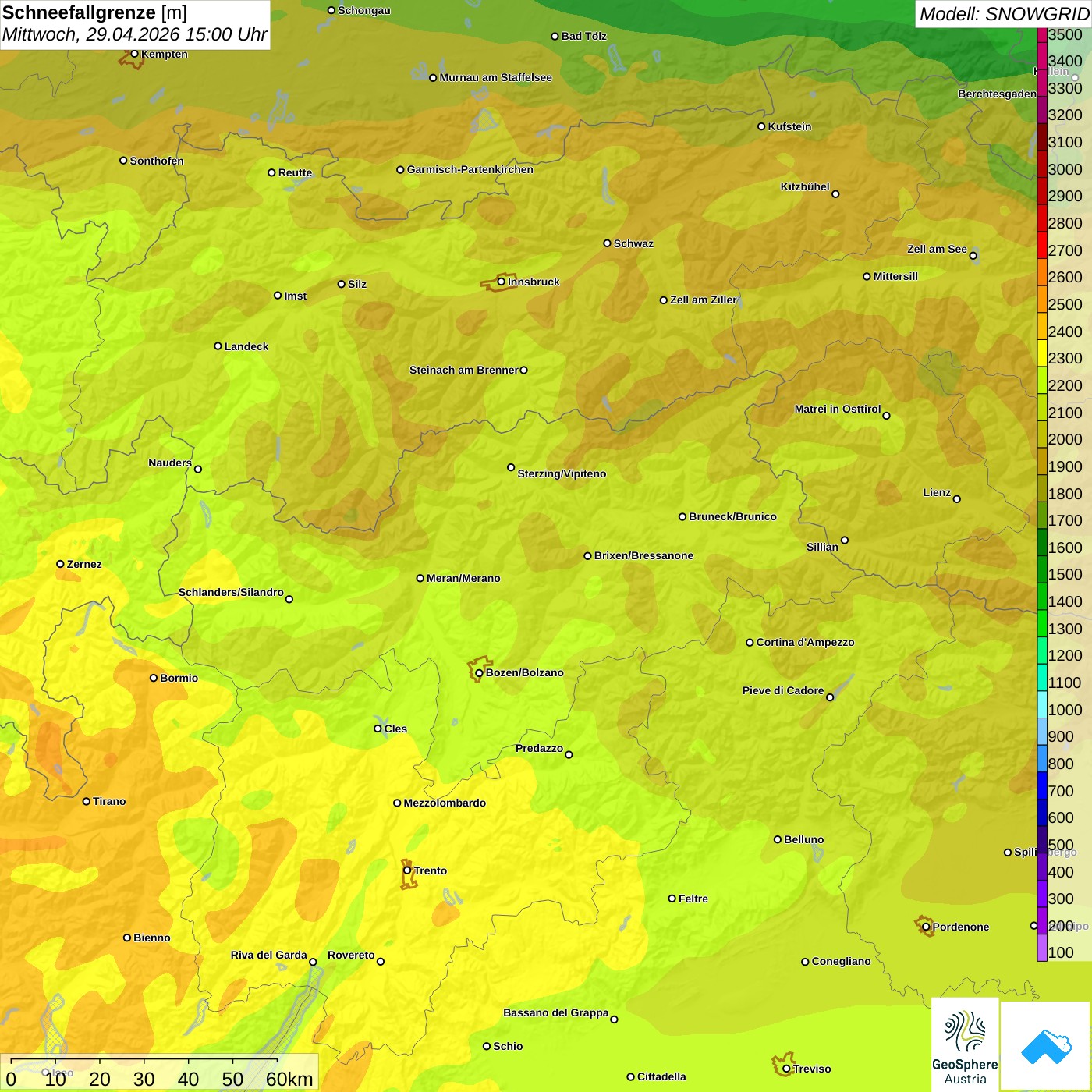
Task: Click the Pieve di Cadore label
Action: 783,690
